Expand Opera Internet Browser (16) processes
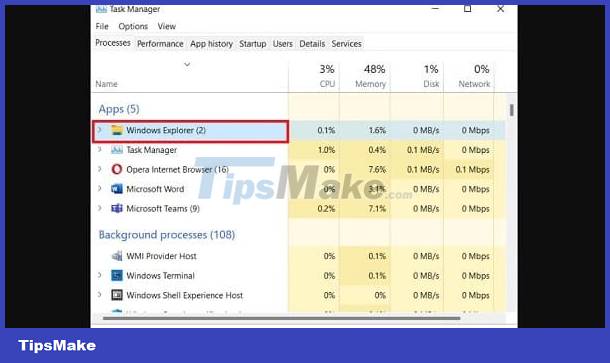This screenshot has height=363, width=610. point(100,169)
